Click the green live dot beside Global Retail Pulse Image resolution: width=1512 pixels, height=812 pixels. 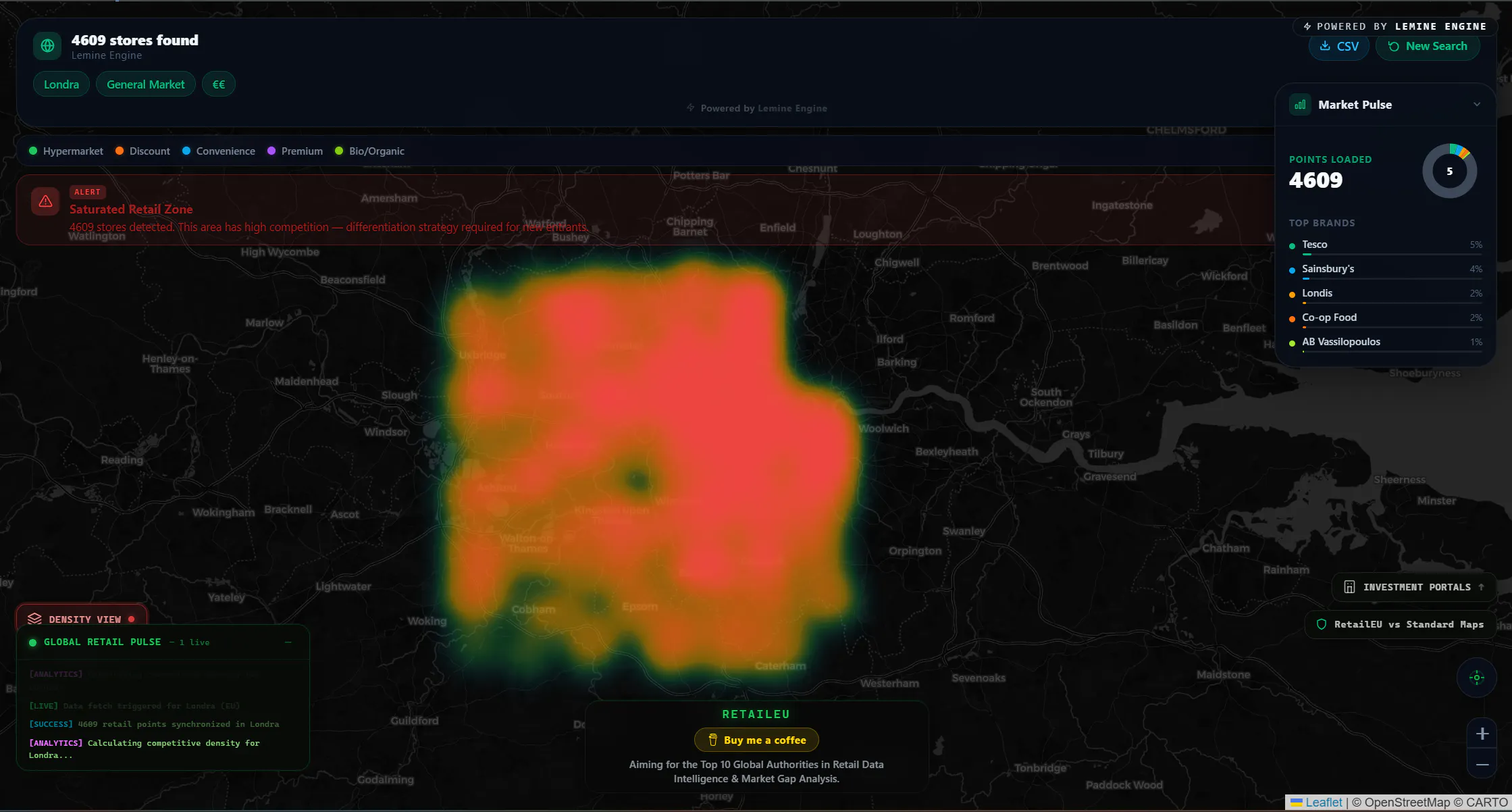coord(32,642)
